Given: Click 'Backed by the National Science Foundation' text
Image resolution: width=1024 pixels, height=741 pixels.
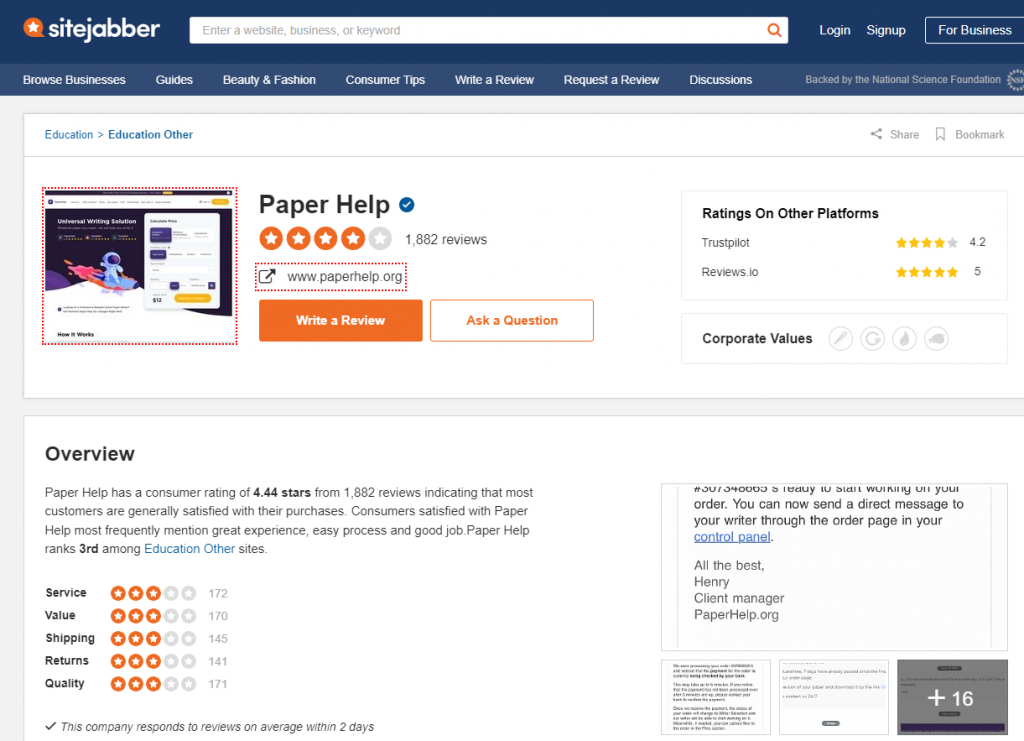Looking at the screenshot, I should (903, 80).
